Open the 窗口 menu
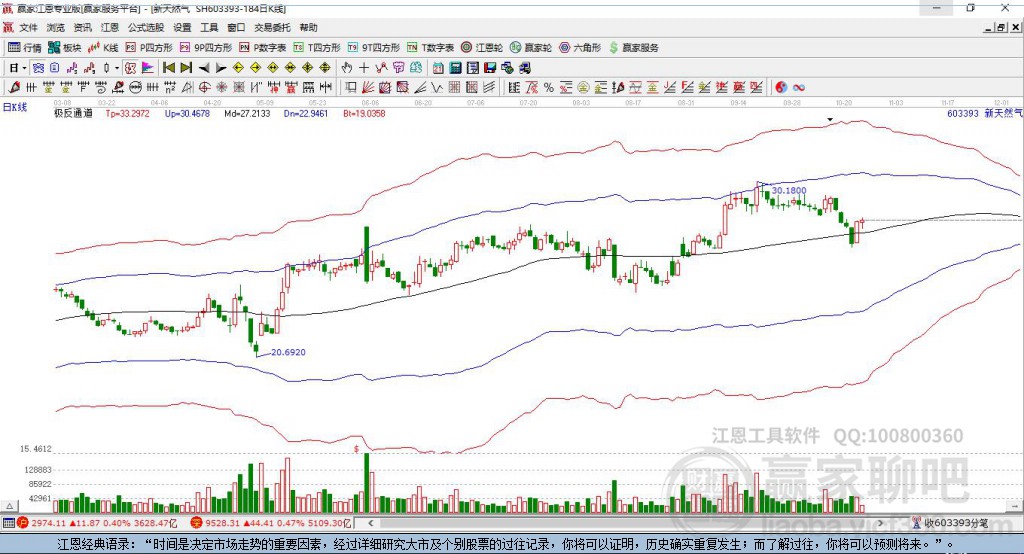Viewport: 1024px width, 554px height. (236, 27)
